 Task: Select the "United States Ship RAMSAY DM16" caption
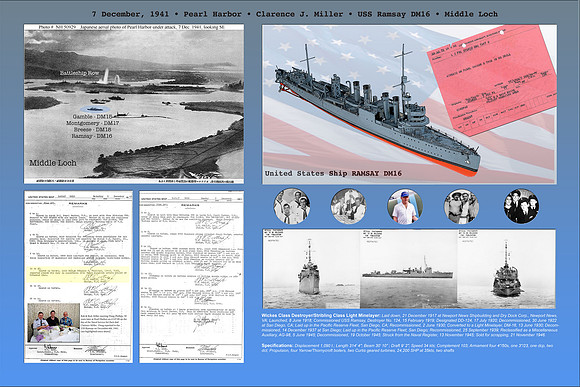333,173
